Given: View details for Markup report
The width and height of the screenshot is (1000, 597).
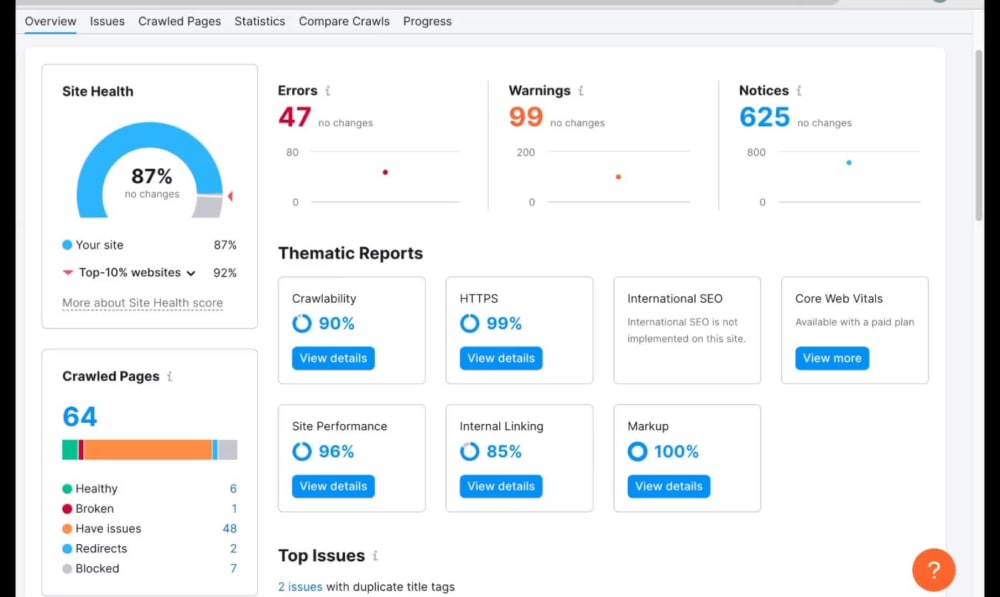Looking at the screenshot, I should click(668, 486).
